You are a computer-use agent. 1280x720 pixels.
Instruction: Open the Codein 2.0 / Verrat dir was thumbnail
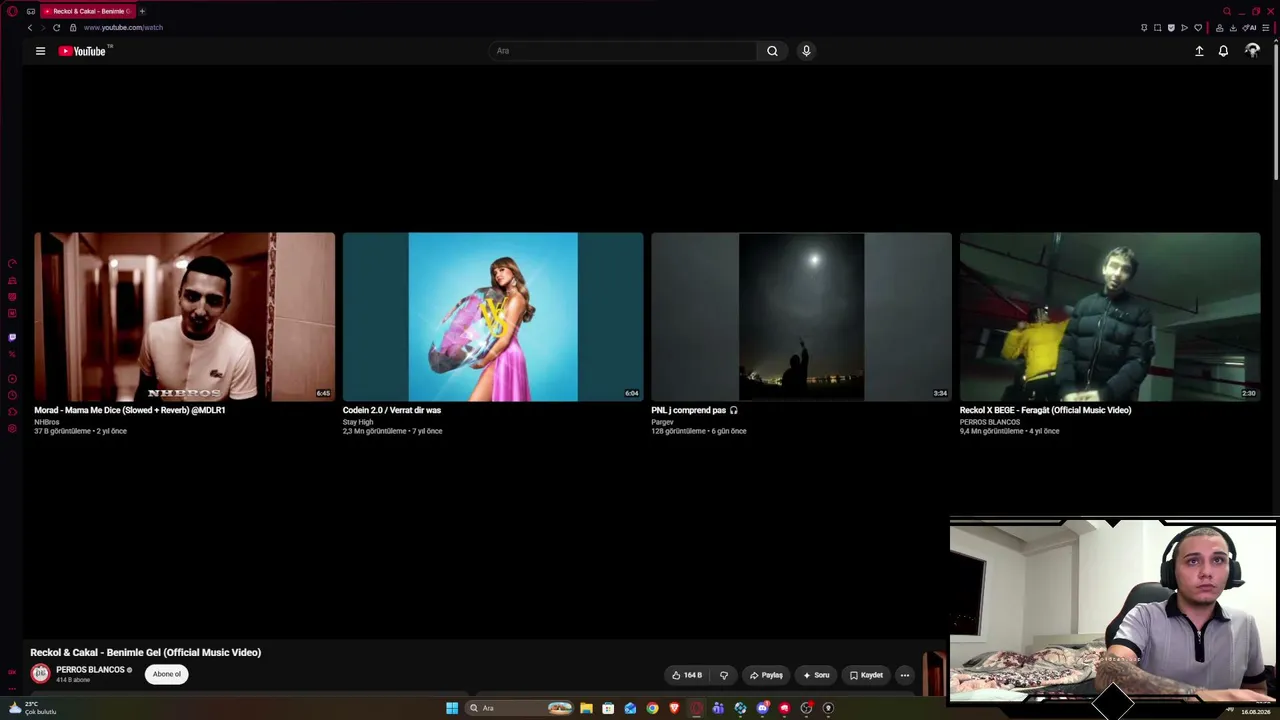tap(493, 317)
